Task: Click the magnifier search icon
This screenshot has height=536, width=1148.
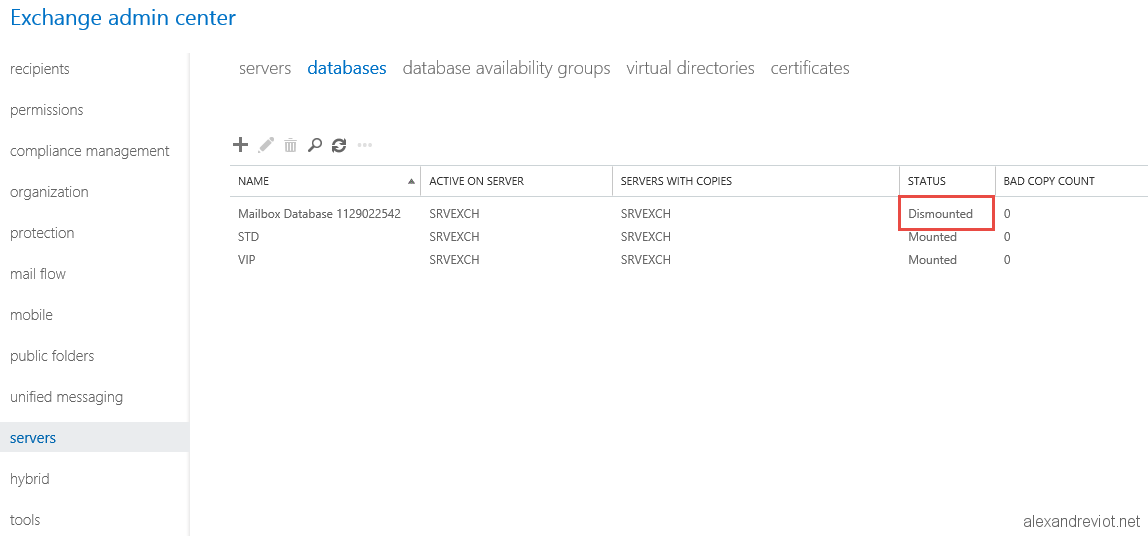Action: pyautogui.click(x=314, y=145)
